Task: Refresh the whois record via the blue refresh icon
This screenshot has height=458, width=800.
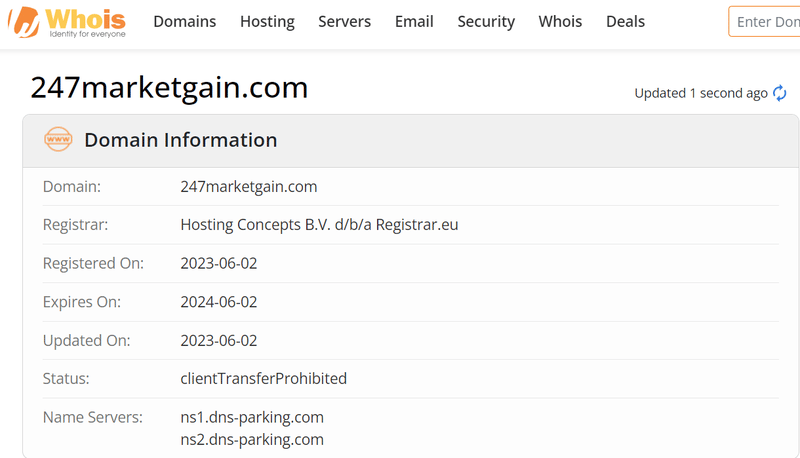Action: (780, 93)
